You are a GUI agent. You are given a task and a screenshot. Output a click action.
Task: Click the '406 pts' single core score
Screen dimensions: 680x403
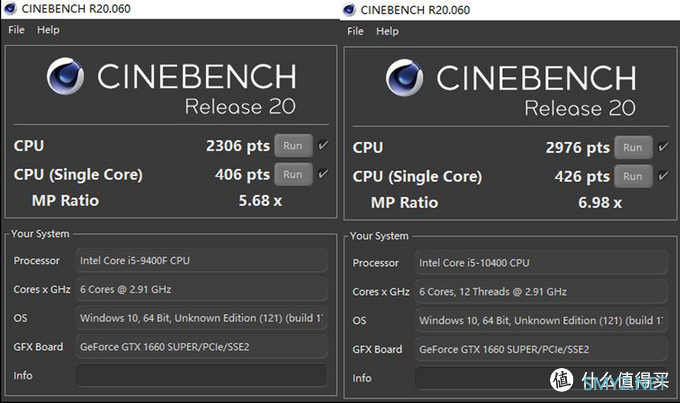tap(242, 175)
